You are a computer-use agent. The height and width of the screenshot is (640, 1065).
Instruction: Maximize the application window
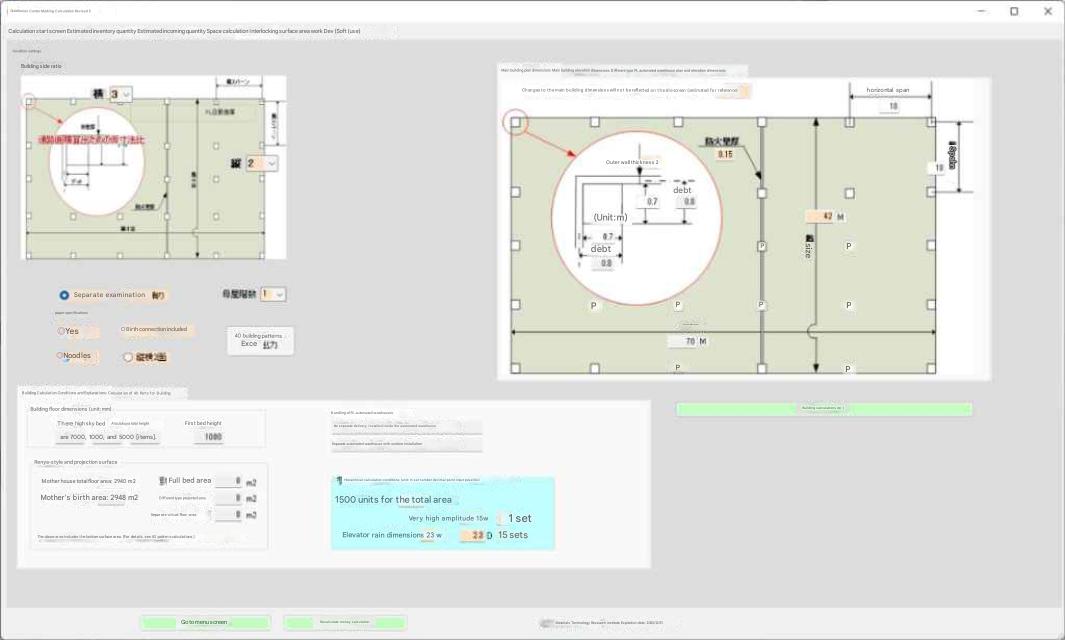(x=1014, y=11)
